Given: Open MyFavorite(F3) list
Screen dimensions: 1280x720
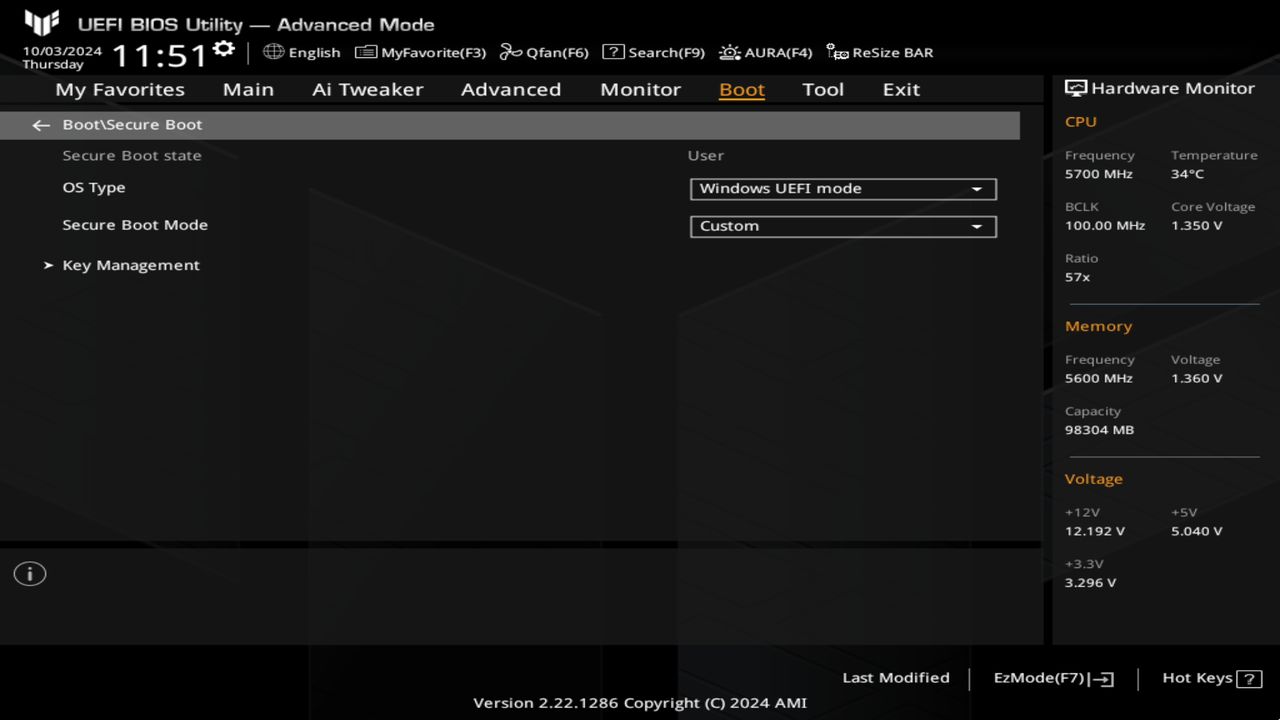Looking at the screenshot, I should (x=420, y=52).
